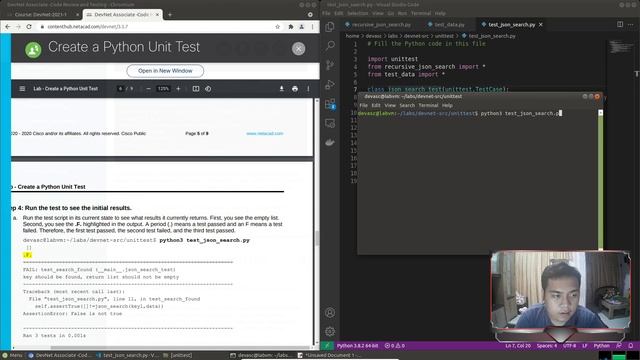Open the taskbar Menu button
Viewport: 640px width, 360px height.
point(12,356)
